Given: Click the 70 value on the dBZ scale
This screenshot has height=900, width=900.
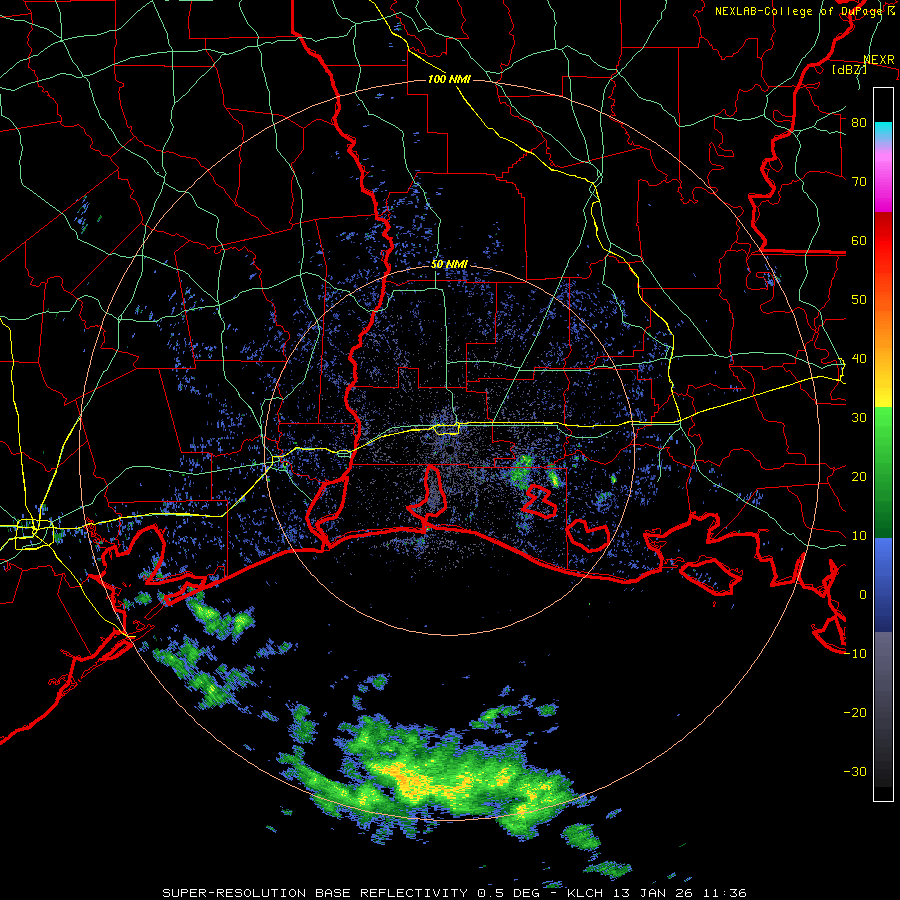Looking at the screenshot, I should (859, 182).
